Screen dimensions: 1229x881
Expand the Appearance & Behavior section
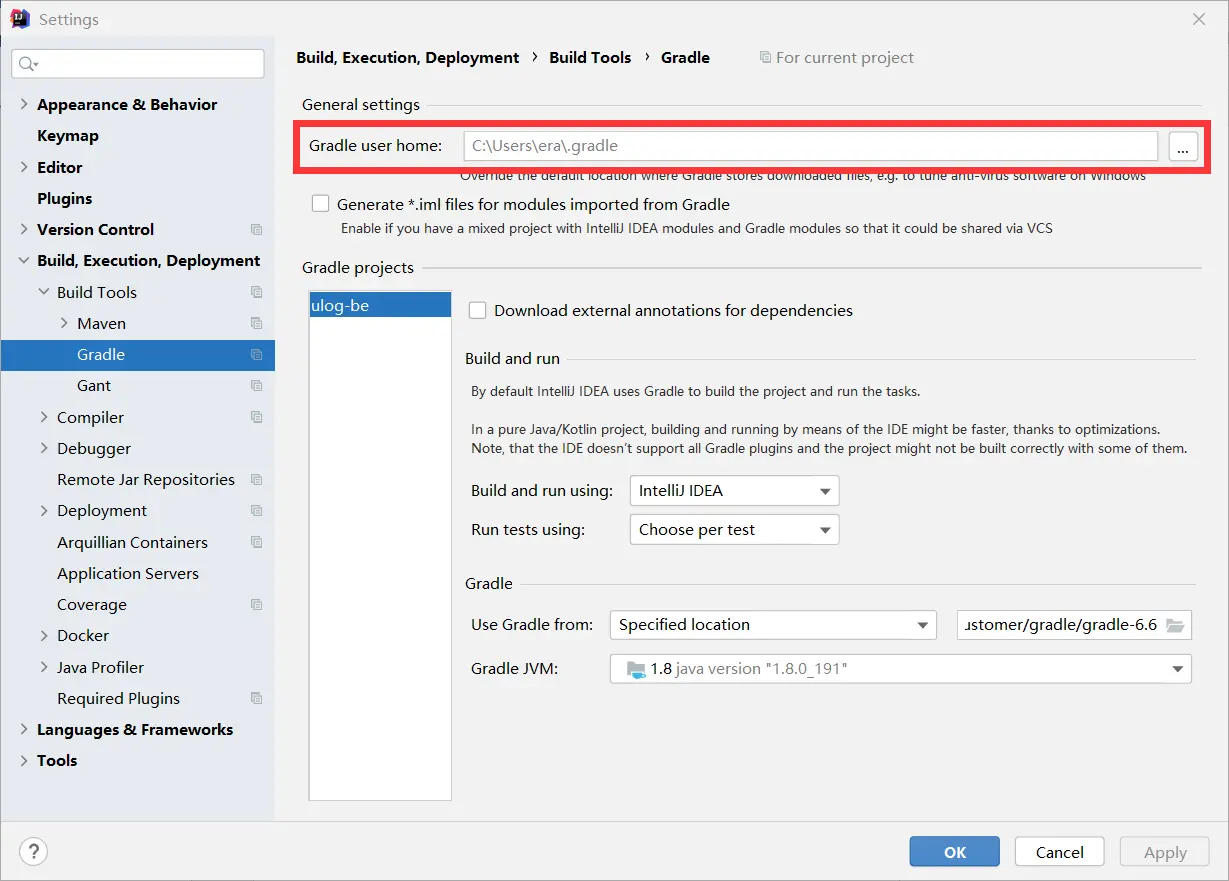click(24, 105)
